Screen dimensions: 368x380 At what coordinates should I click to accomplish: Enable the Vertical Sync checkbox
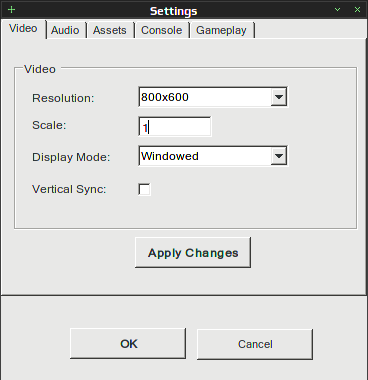point(144,189)
